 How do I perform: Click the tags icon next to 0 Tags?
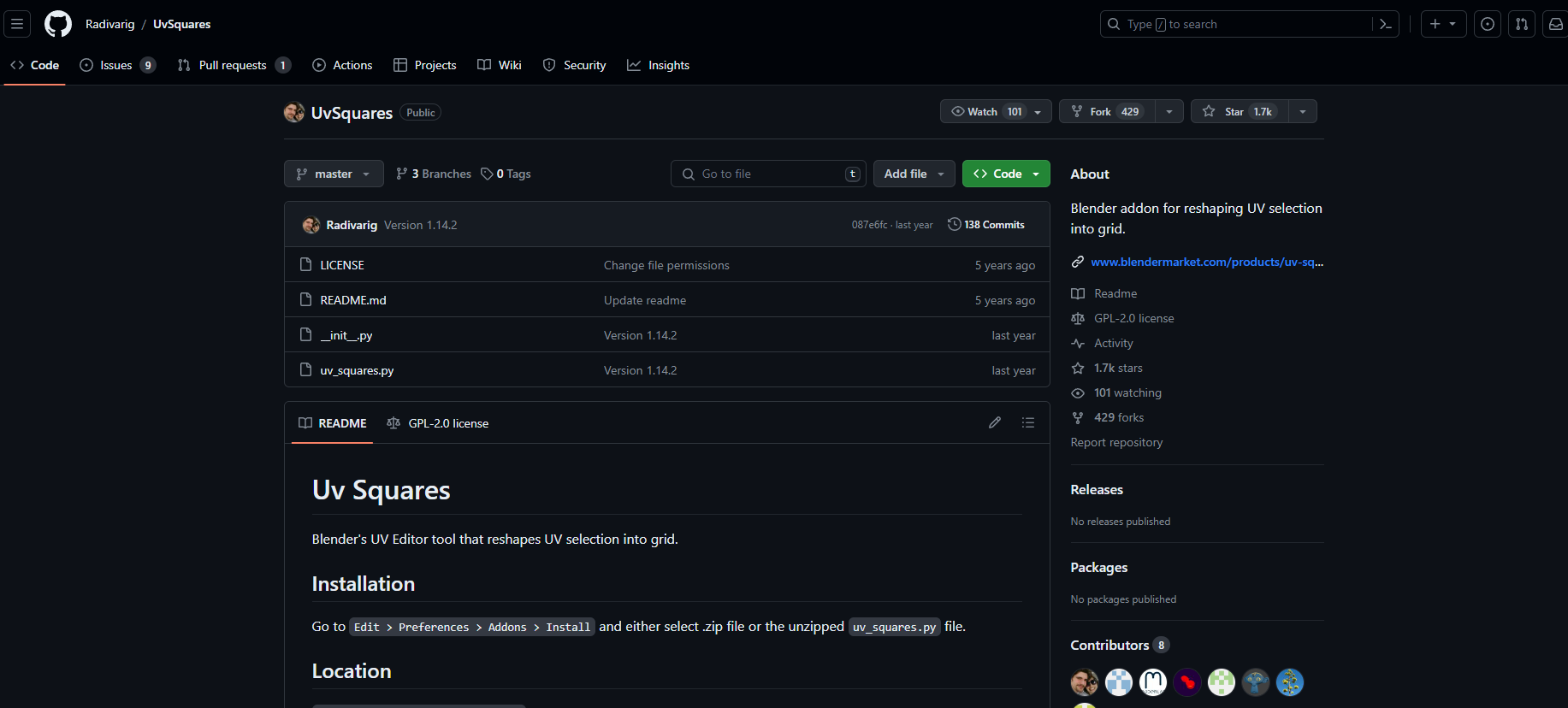pyautogui.click(x=487, y=174)
